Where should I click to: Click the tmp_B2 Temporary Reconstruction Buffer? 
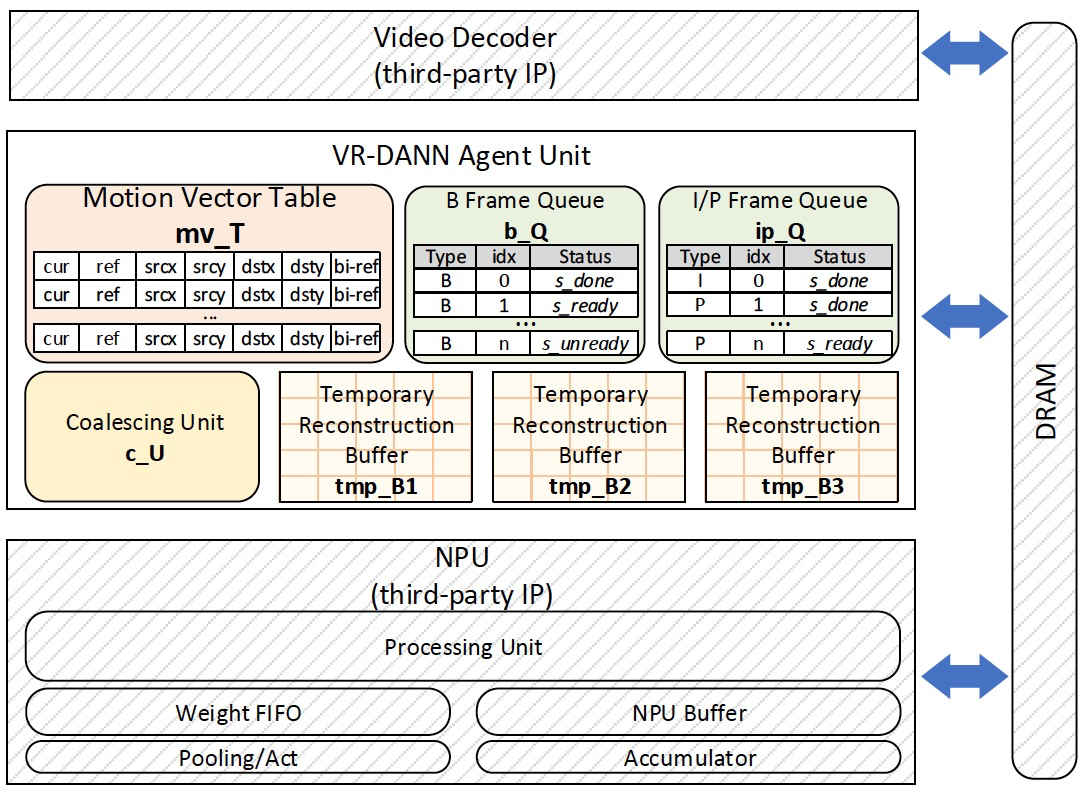[x=590, y=435]
